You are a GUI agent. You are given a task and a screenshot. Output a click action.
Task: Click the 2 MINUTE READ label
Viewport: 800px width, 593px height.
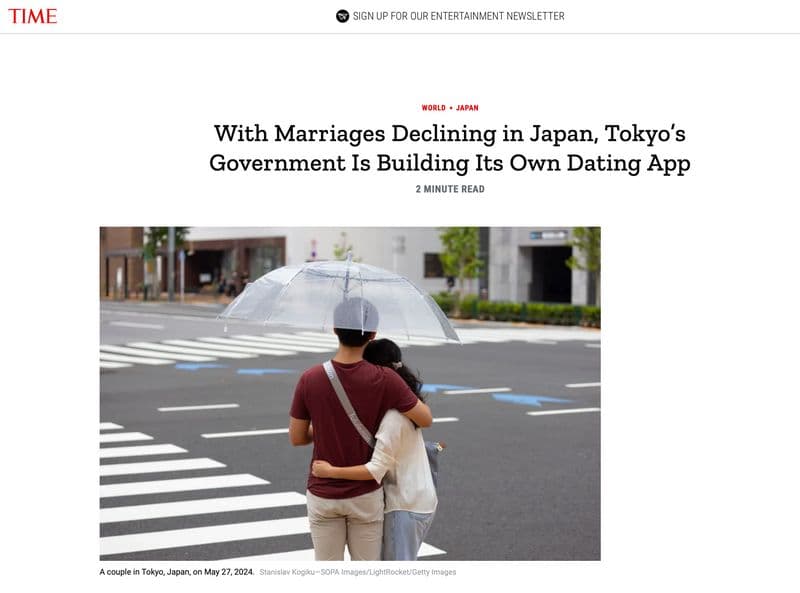(x=449, y=189)
